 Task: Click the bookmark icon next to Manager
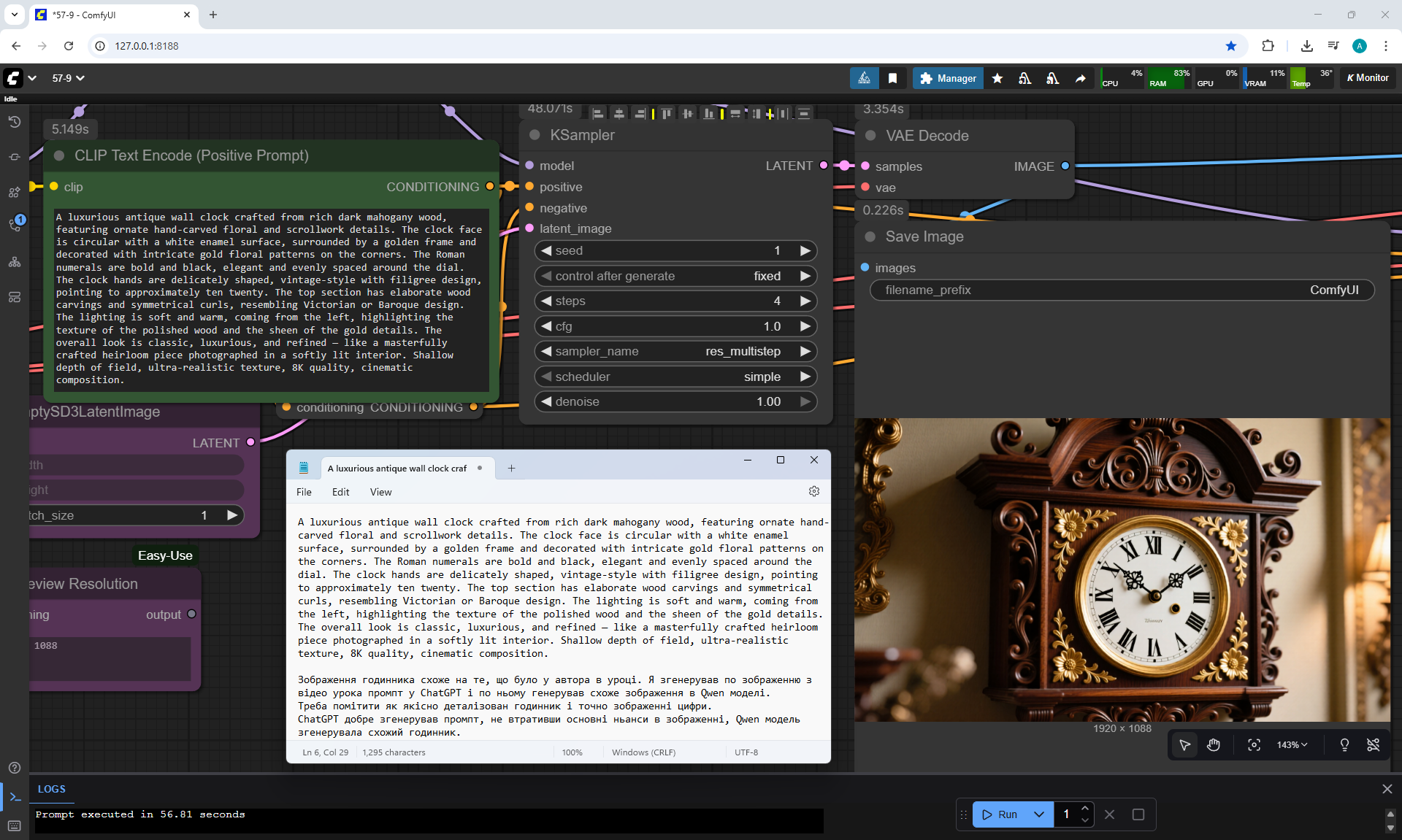(892, 78)
